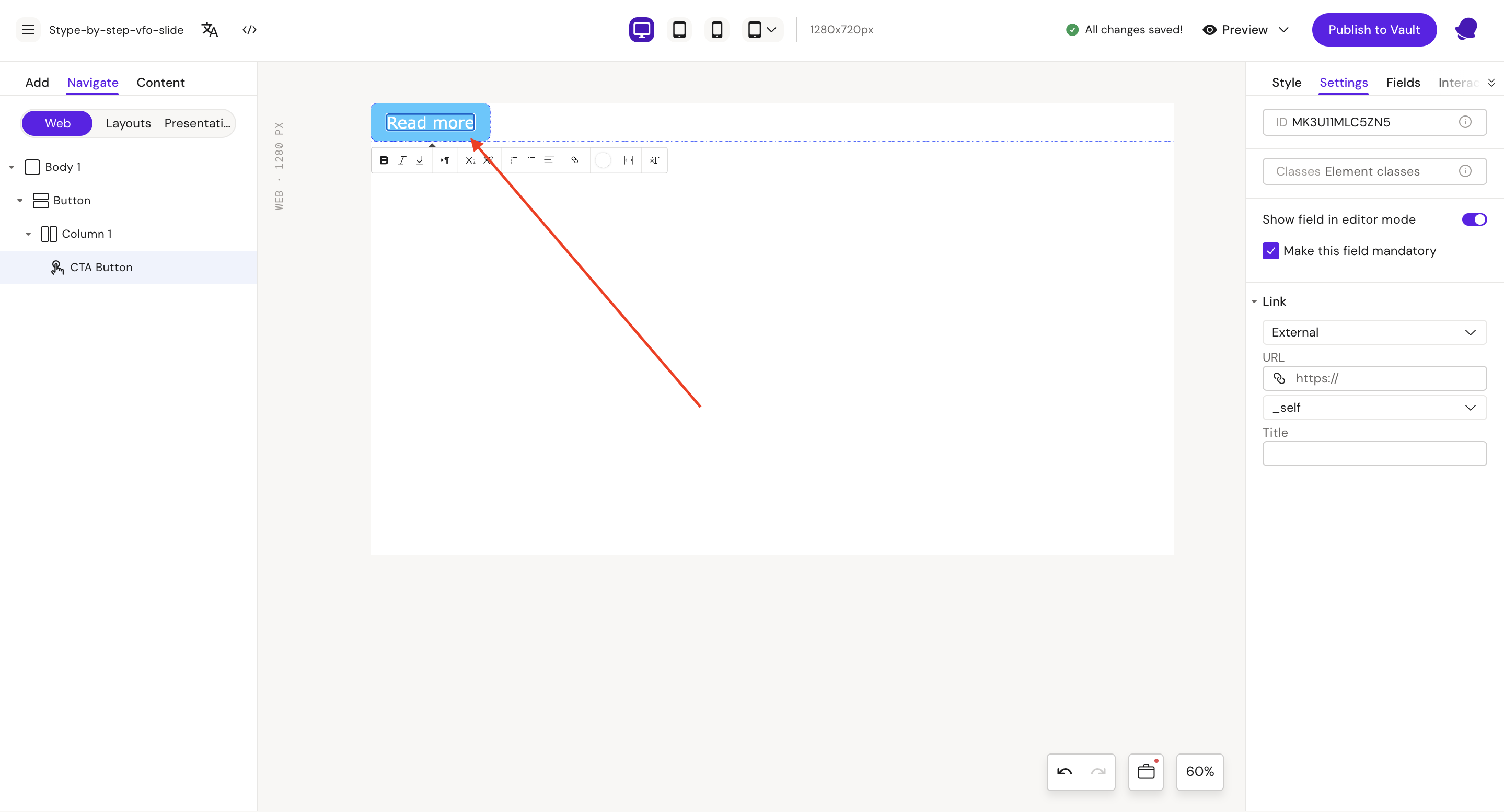Switch to the Content tab
Screen dimensions: 1504x812
click(x=160, y=83)
